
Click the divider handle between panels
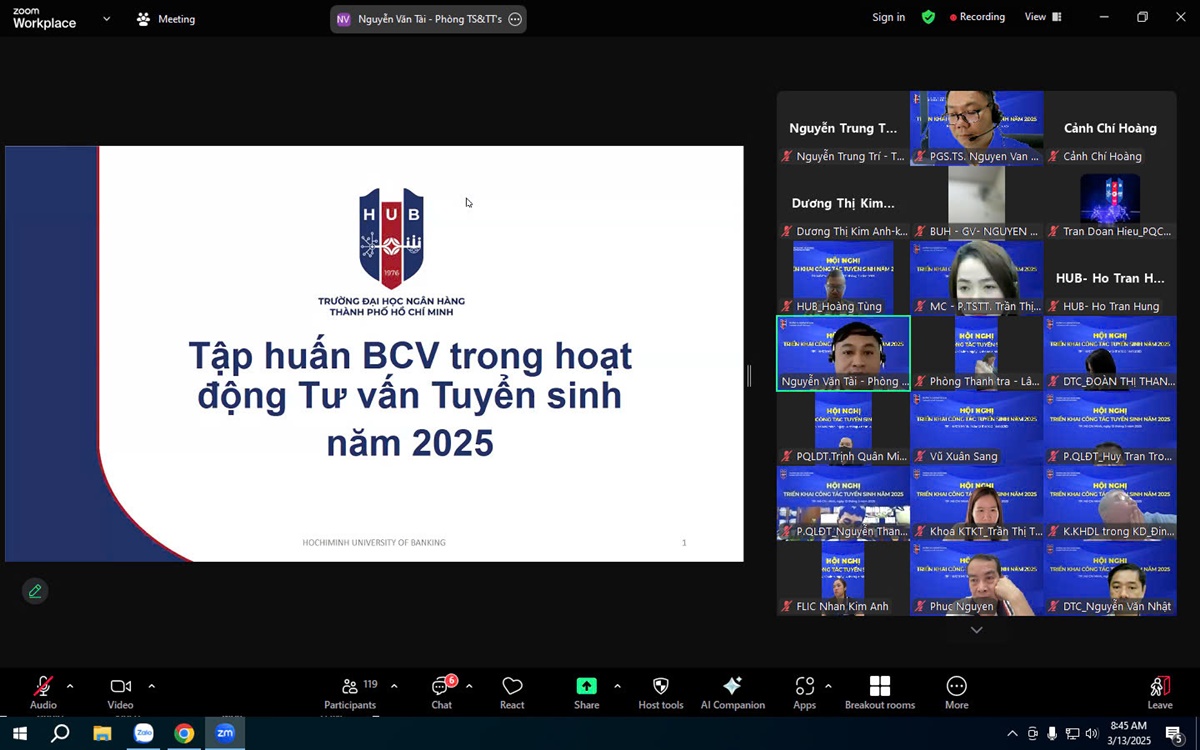coord(749,376)
